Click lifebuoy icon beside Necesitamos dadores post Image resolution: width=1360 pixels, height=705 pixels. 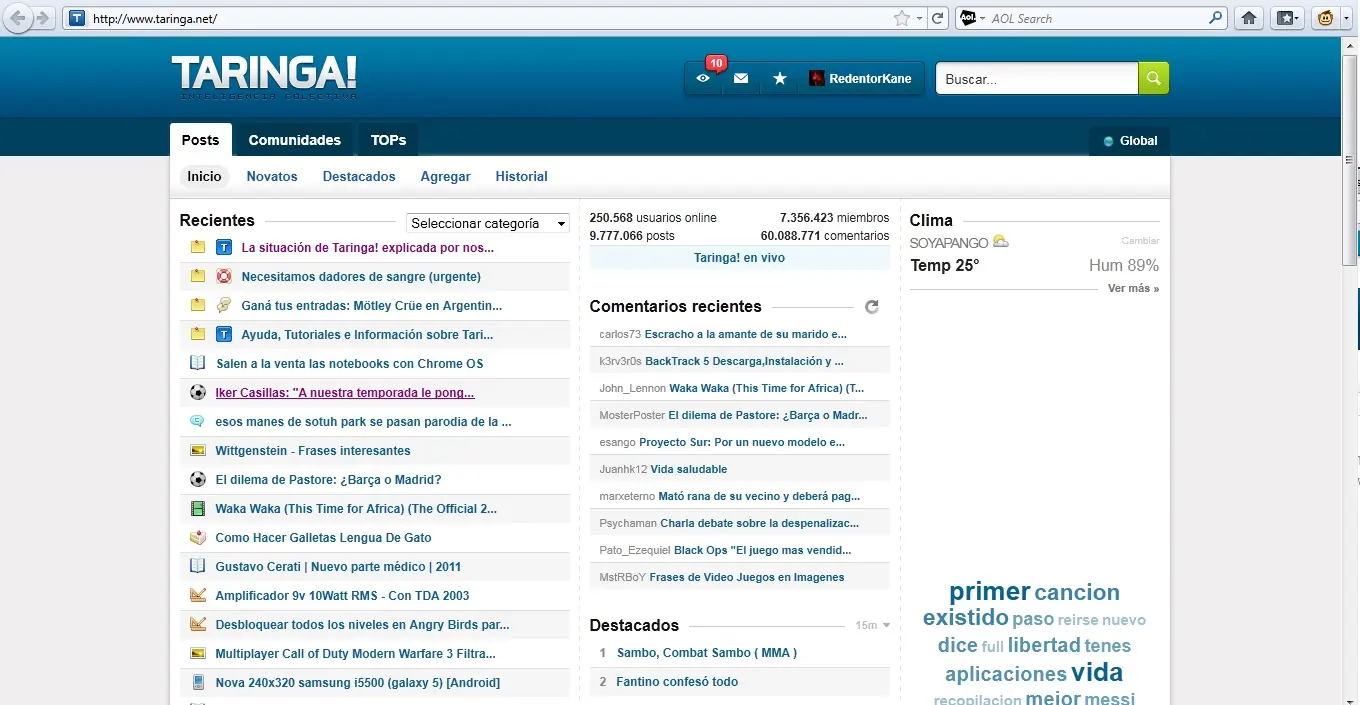(x=224, y=276)
